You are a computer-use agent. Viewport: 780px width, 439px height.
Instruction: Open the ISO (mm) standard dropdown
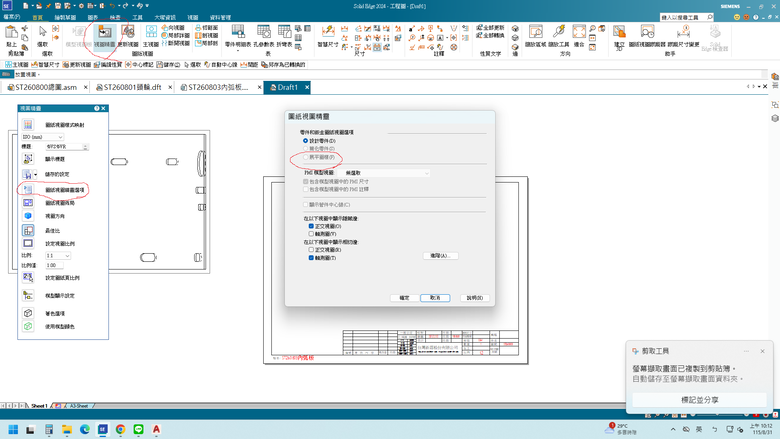tap(43, 137)
